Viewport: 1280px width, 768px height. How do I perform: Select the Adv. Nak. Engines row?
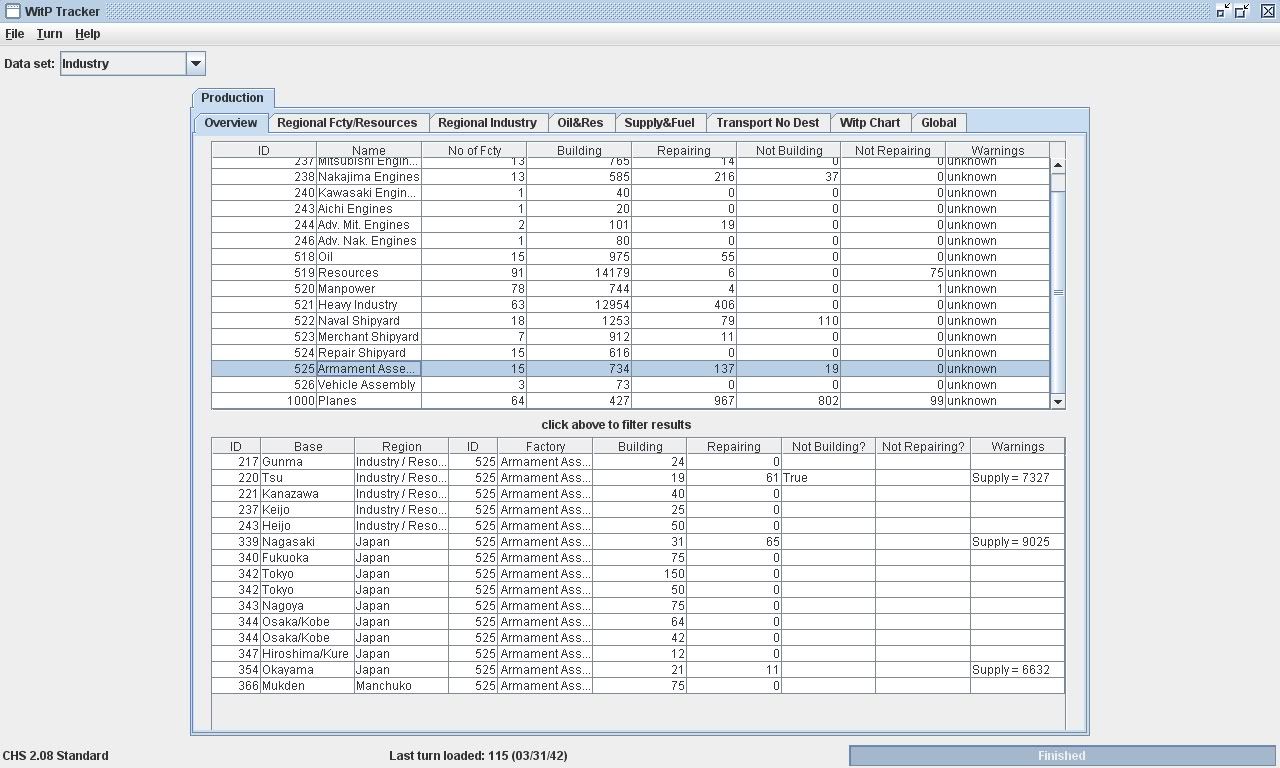pos(630,241)
